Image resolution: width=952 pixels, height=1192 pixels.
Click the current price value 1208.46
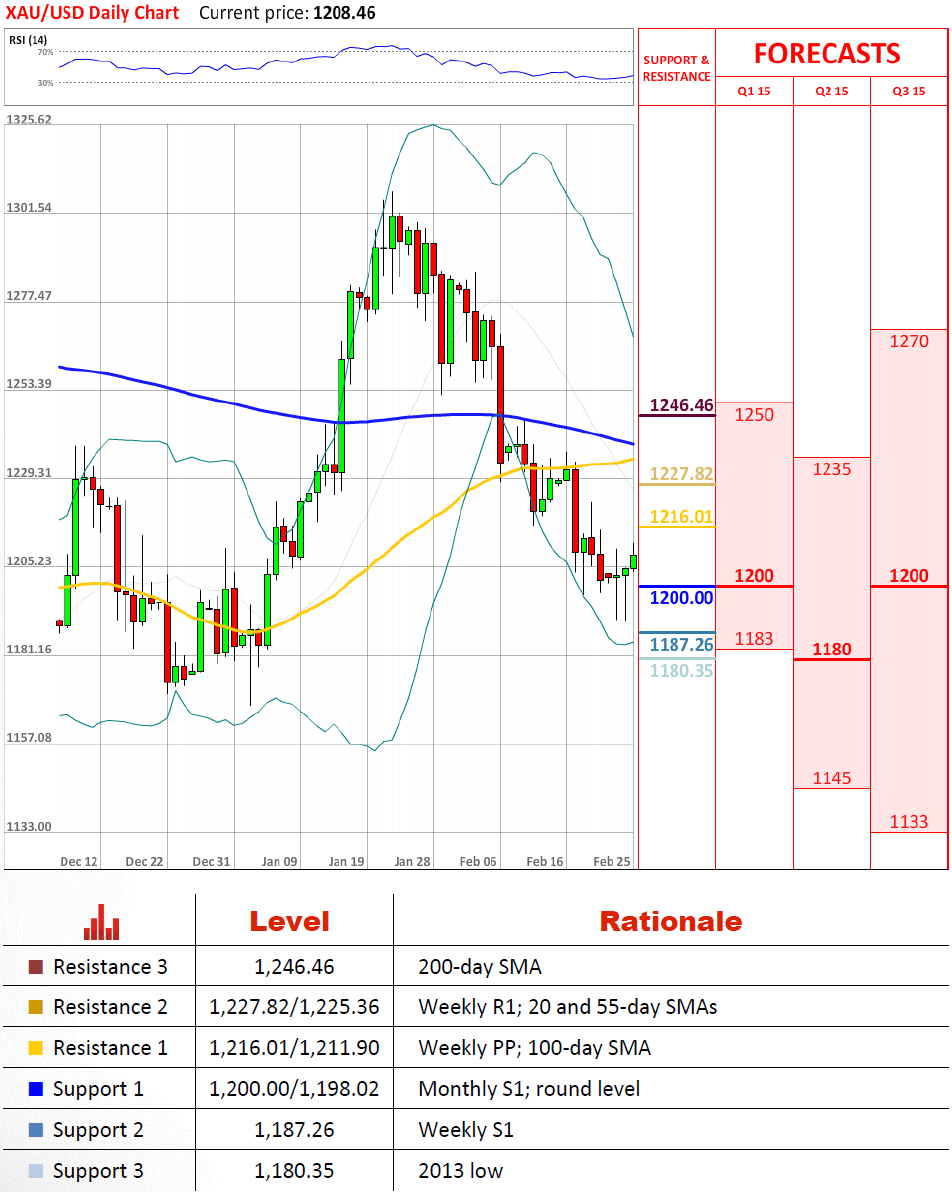[344, 13]
